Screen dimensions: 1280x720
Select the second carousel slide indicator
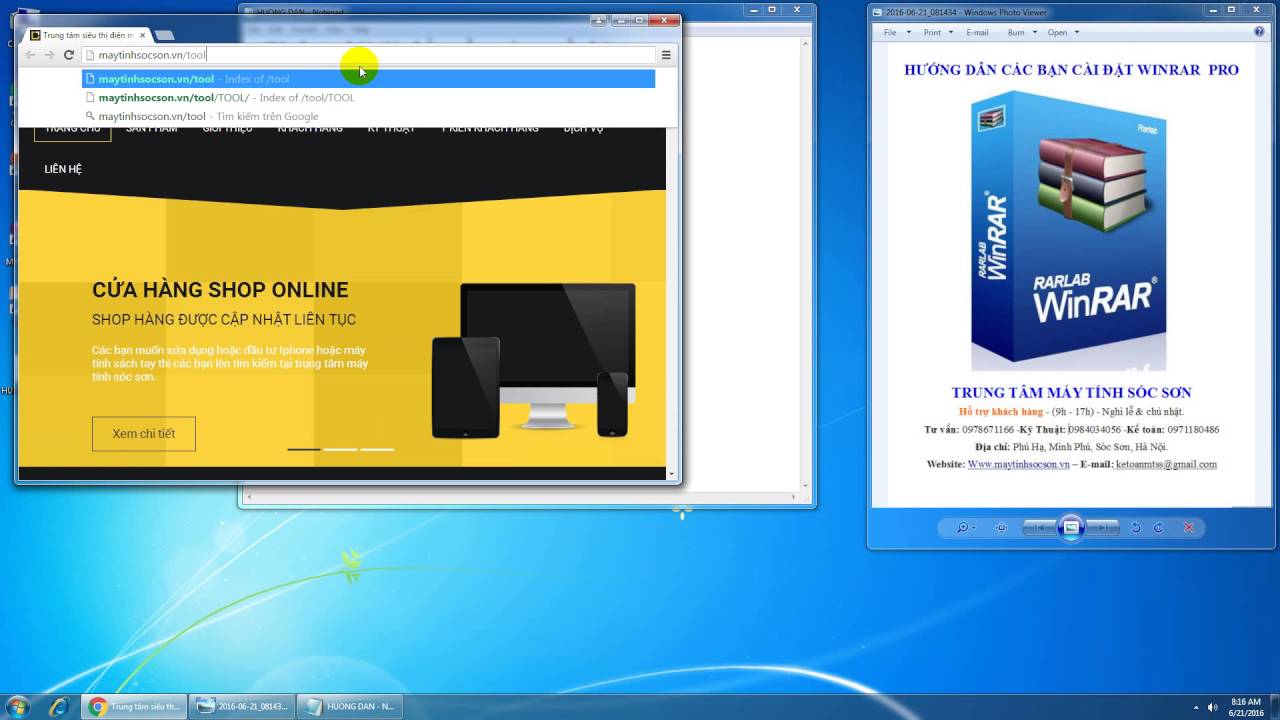tap(341, 449)
